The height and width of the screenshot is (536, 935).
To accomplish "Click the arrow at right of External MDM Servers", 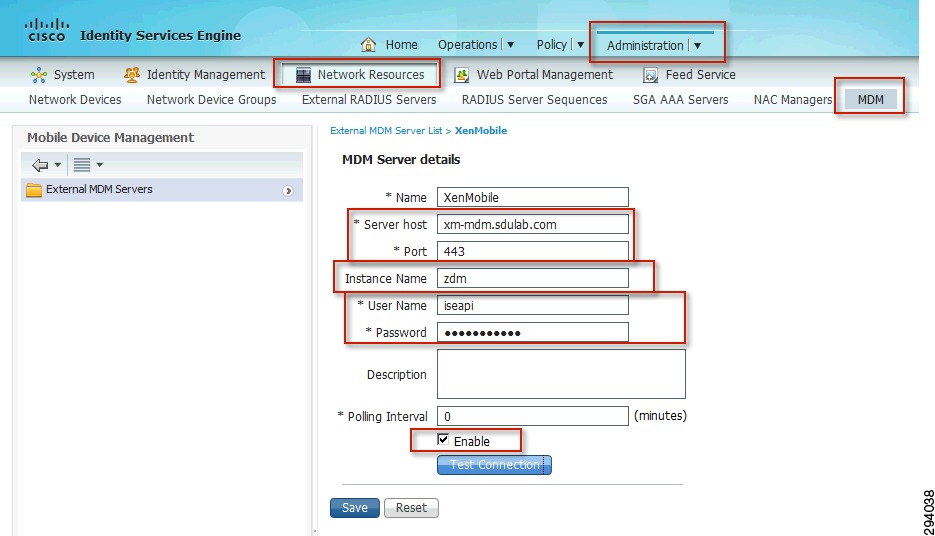I will tap(288, 191).
